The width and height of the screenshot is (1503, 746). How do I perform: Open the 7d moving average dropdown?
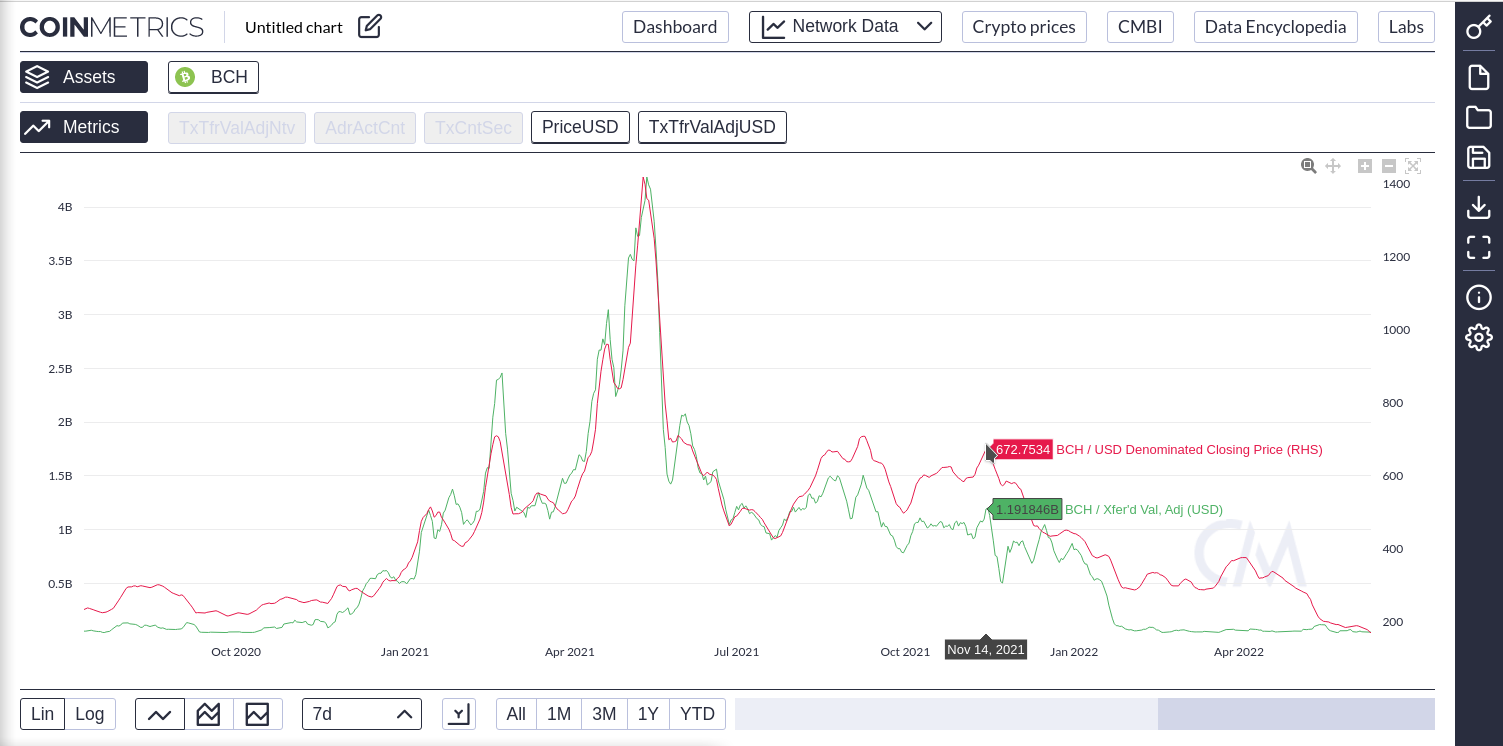tap(362, 714)
